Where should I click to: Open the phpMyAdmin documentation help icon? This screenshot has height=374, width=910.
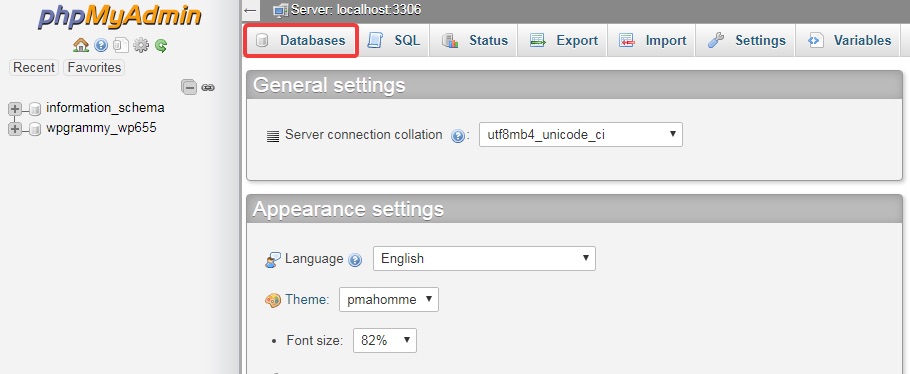point(101,45)
